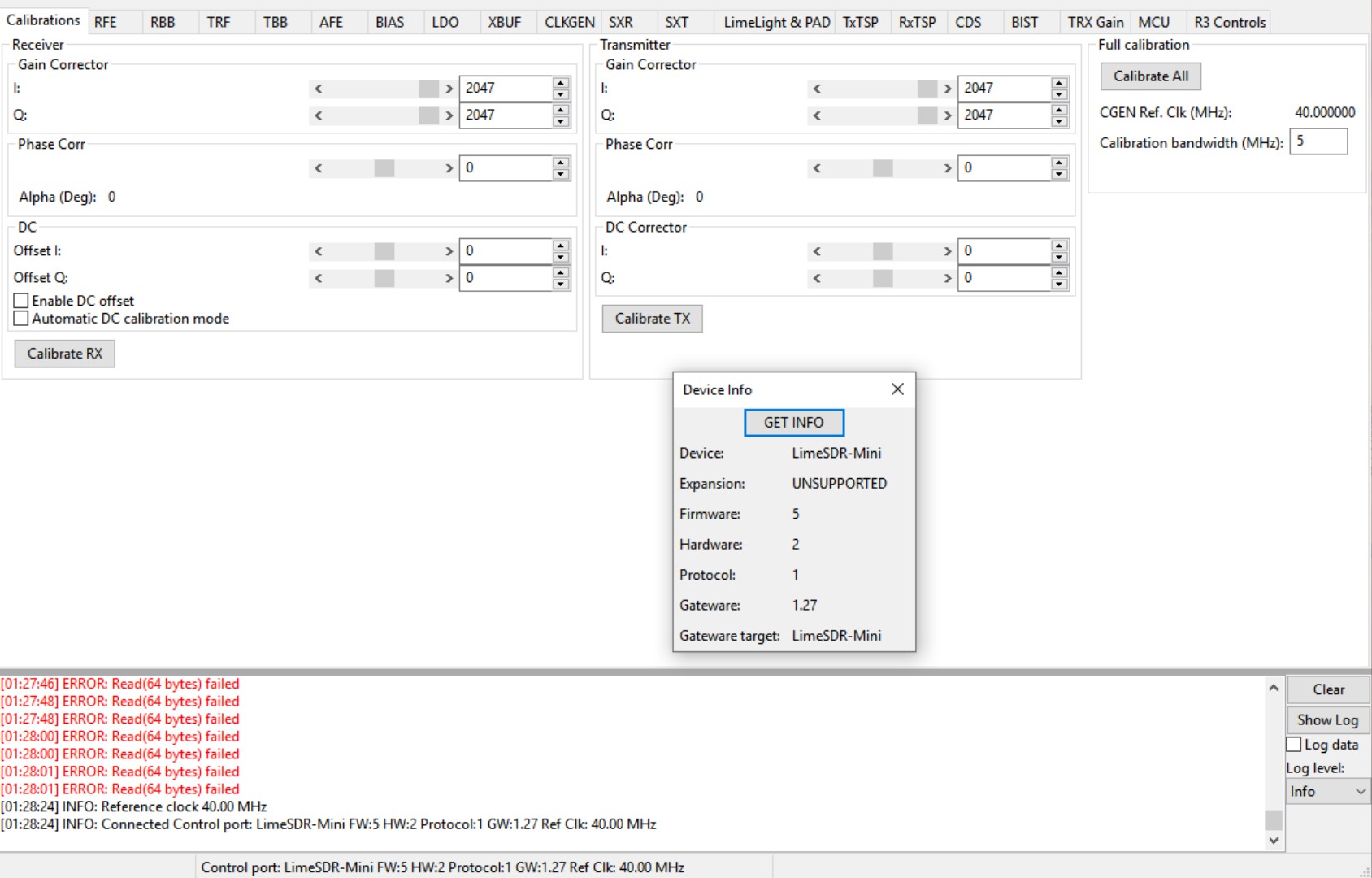Image resolution: width=1372 pixels, height=878 pixels.
Task: Increment Receiver Gain Corrector I spinner up
Action: (x=561, y=82)
